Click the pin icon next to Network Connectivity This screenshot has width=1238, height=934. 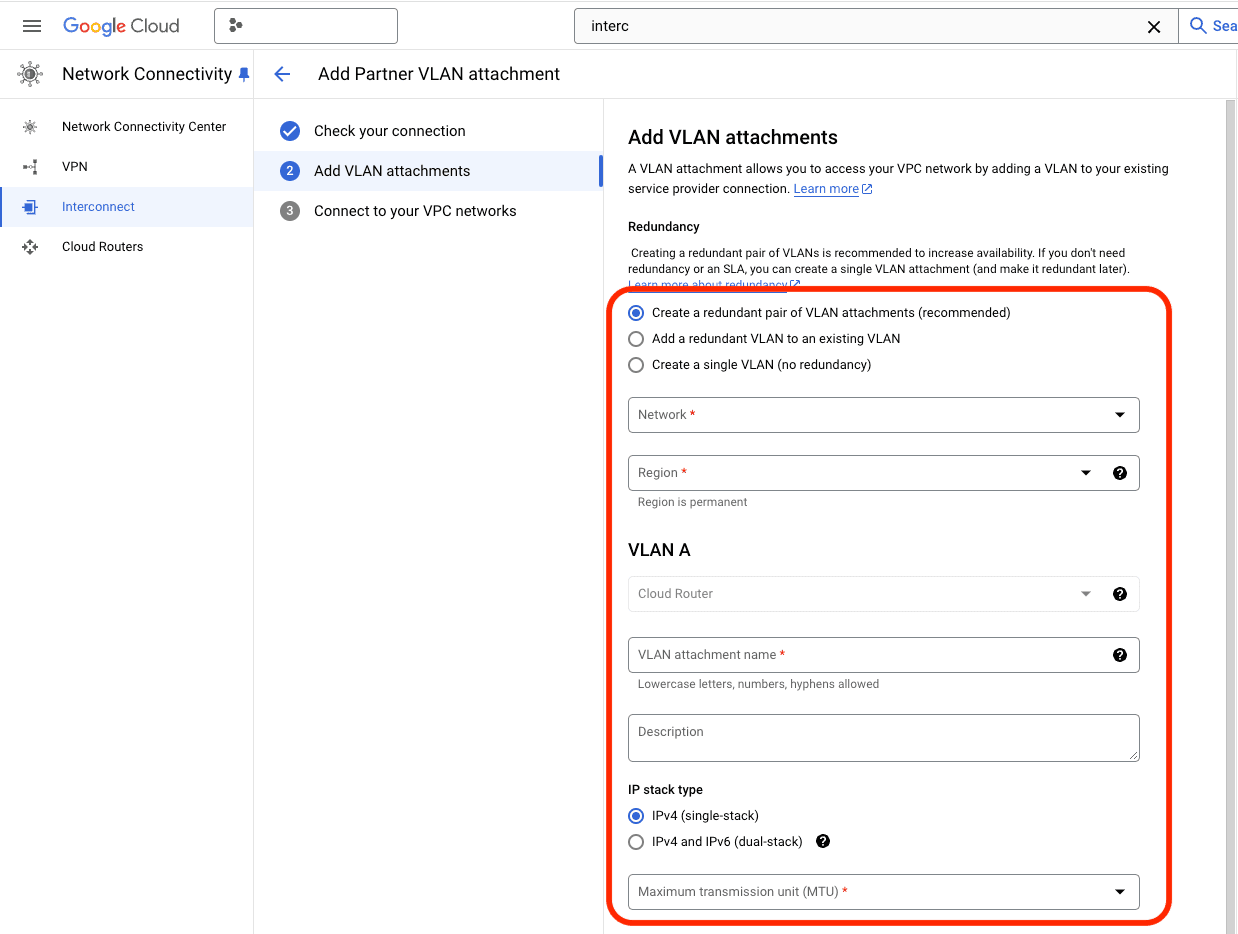[243, 73]
